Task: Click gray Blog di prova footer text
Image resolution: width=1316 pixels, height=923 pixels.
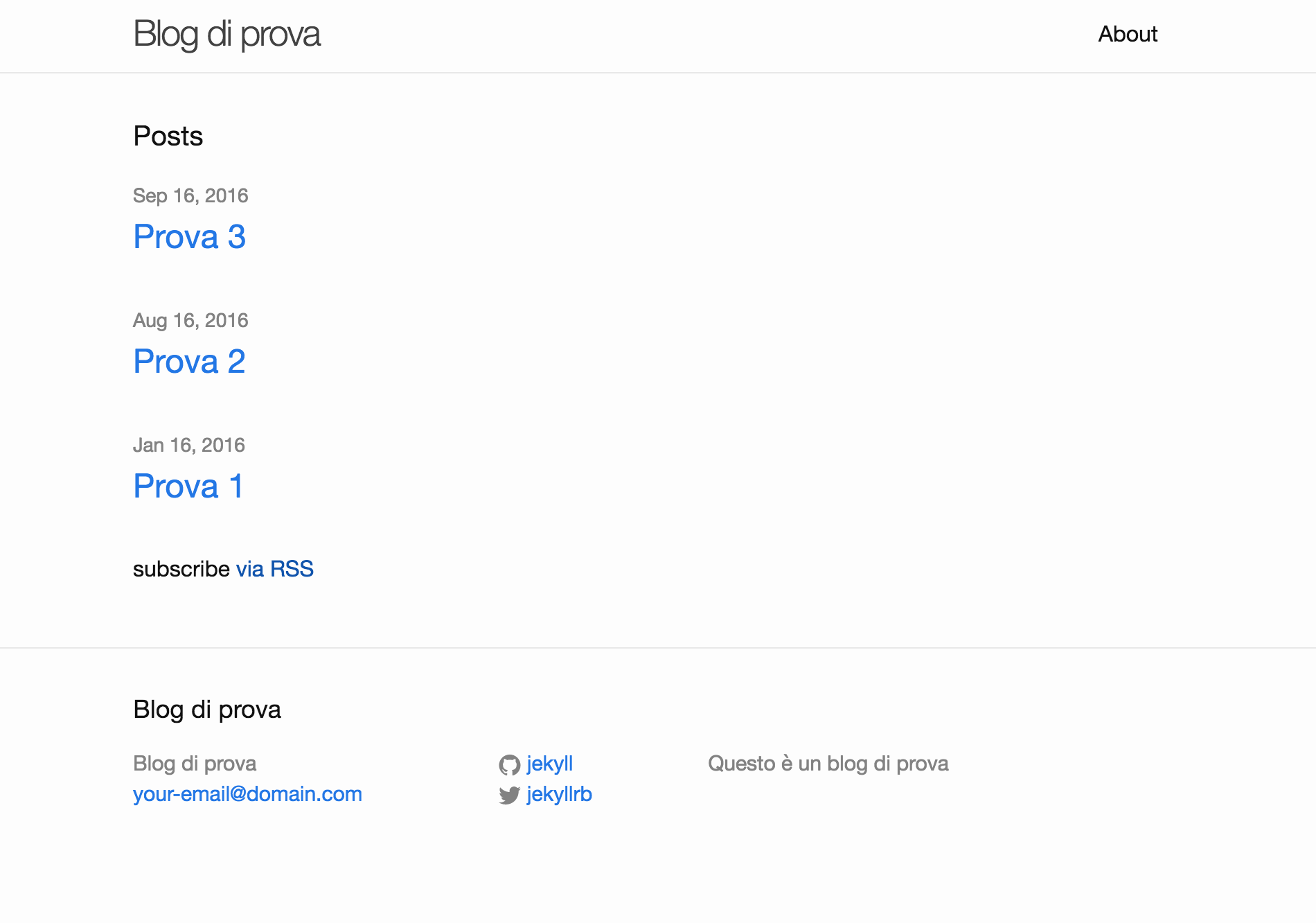Action: (195, 764)
